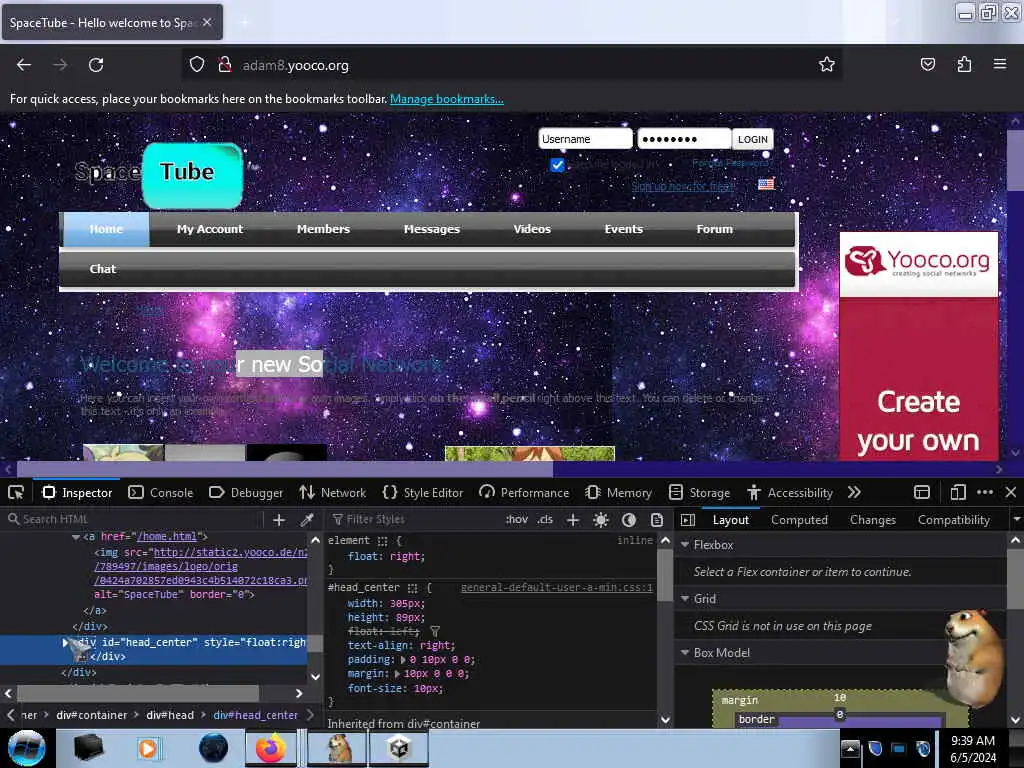Switch to the Debugger tab
Image resolution: width=1024 pixels, height=768 pixels.
pos(246,492)
